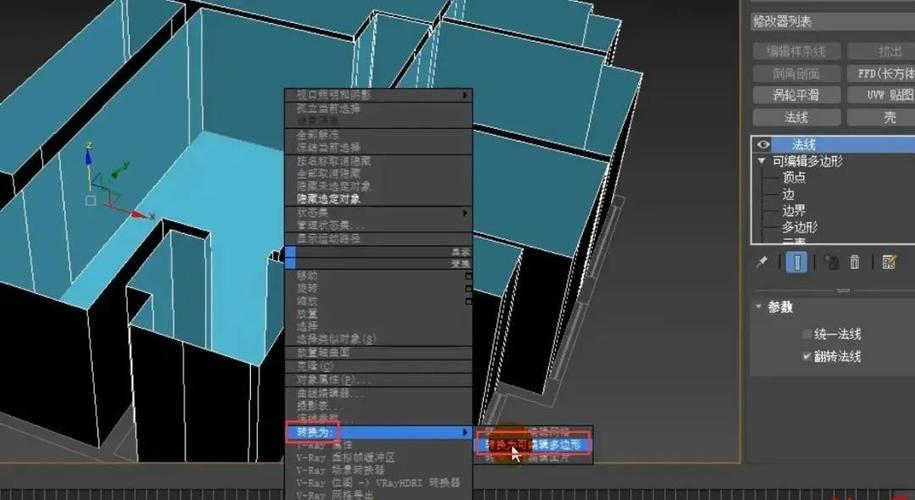Click the make unique icon

831,262
